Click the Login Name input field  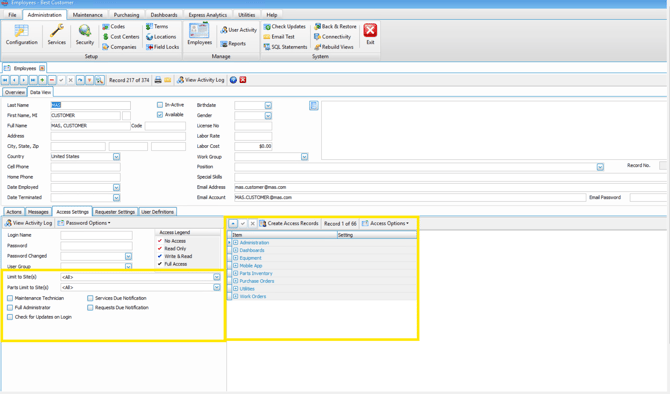(x=97, y=235)
